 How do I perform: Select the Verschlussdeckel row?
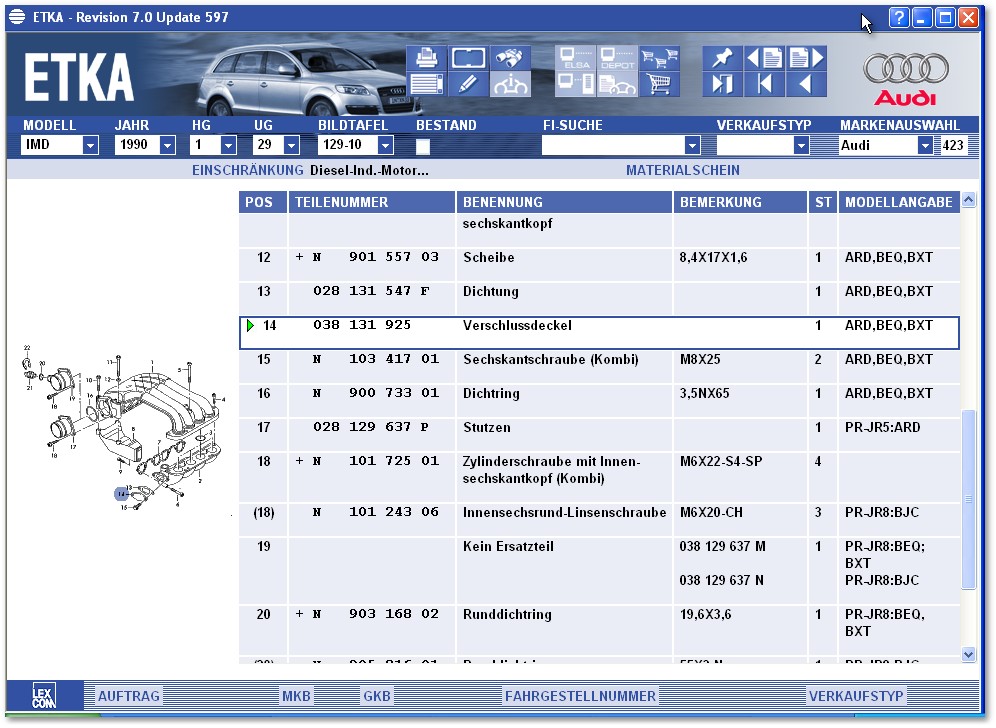pyautogui.click(x=599, y=332)
